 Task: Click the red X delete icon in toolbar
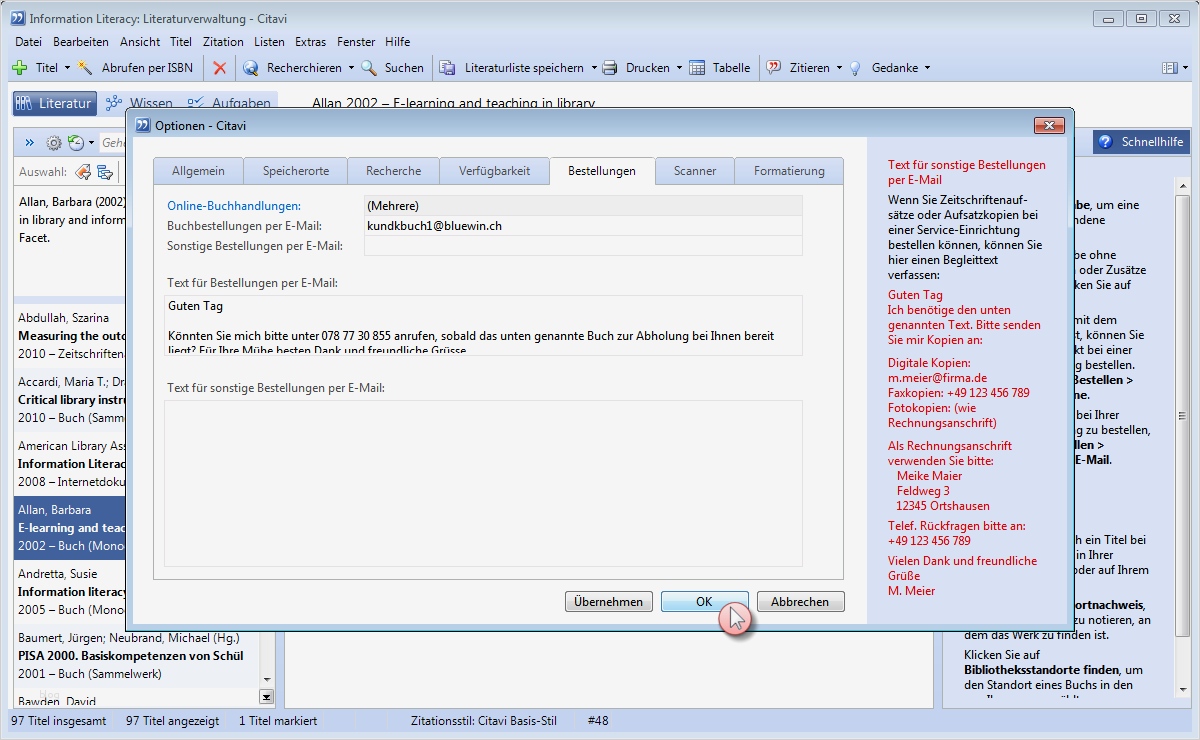pyautogui.click(x=220, y=68)
